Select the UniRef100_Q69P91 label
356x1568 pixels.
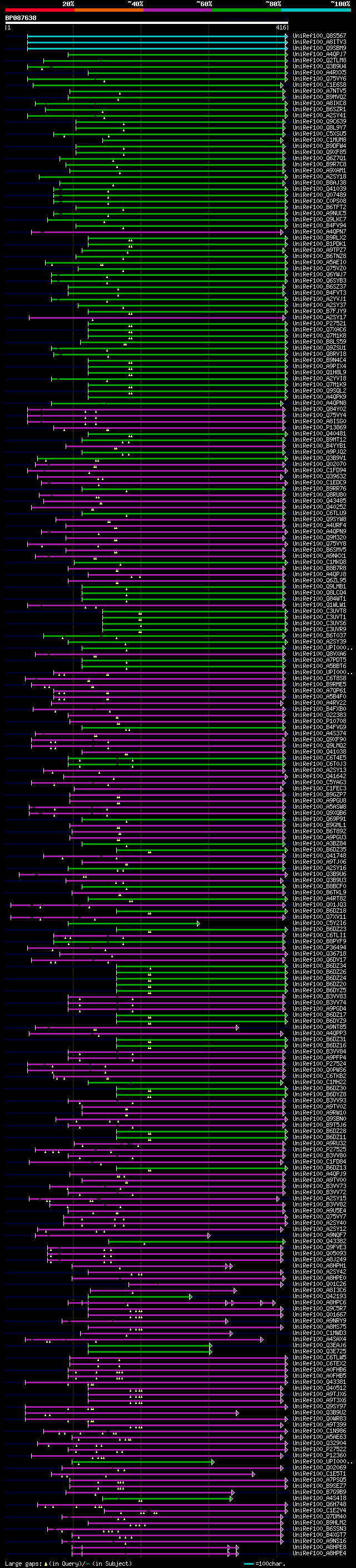pos(319,819)
